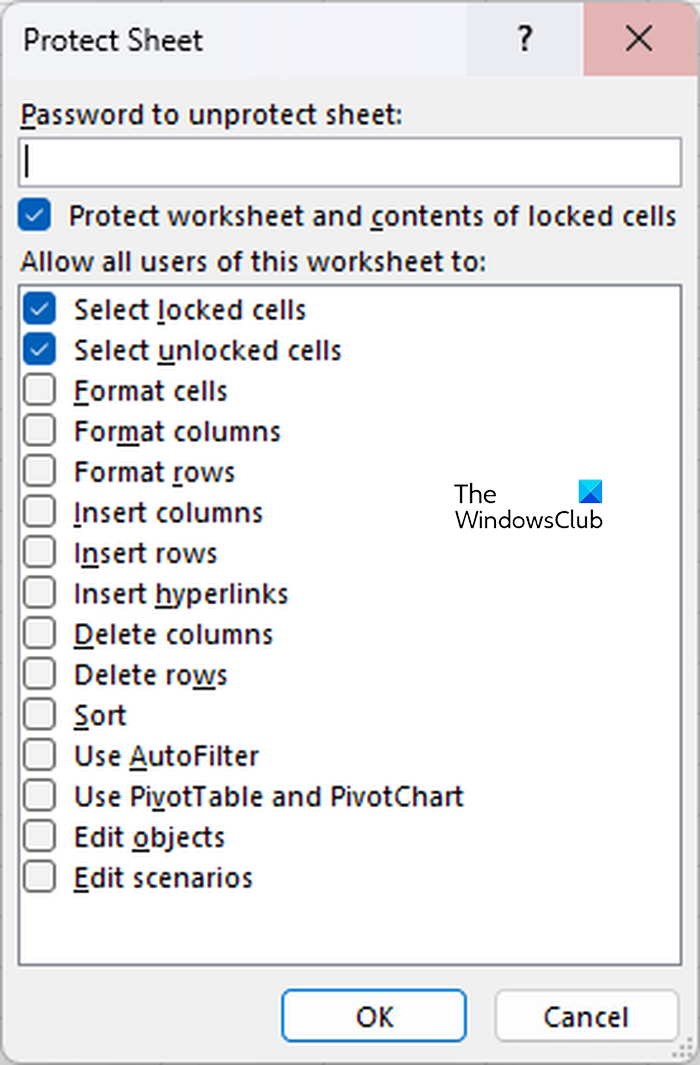The height and width of the screenshot is (1065, 700).
Task: Check the Insert hyperlinks option
Action: (39, 594)
